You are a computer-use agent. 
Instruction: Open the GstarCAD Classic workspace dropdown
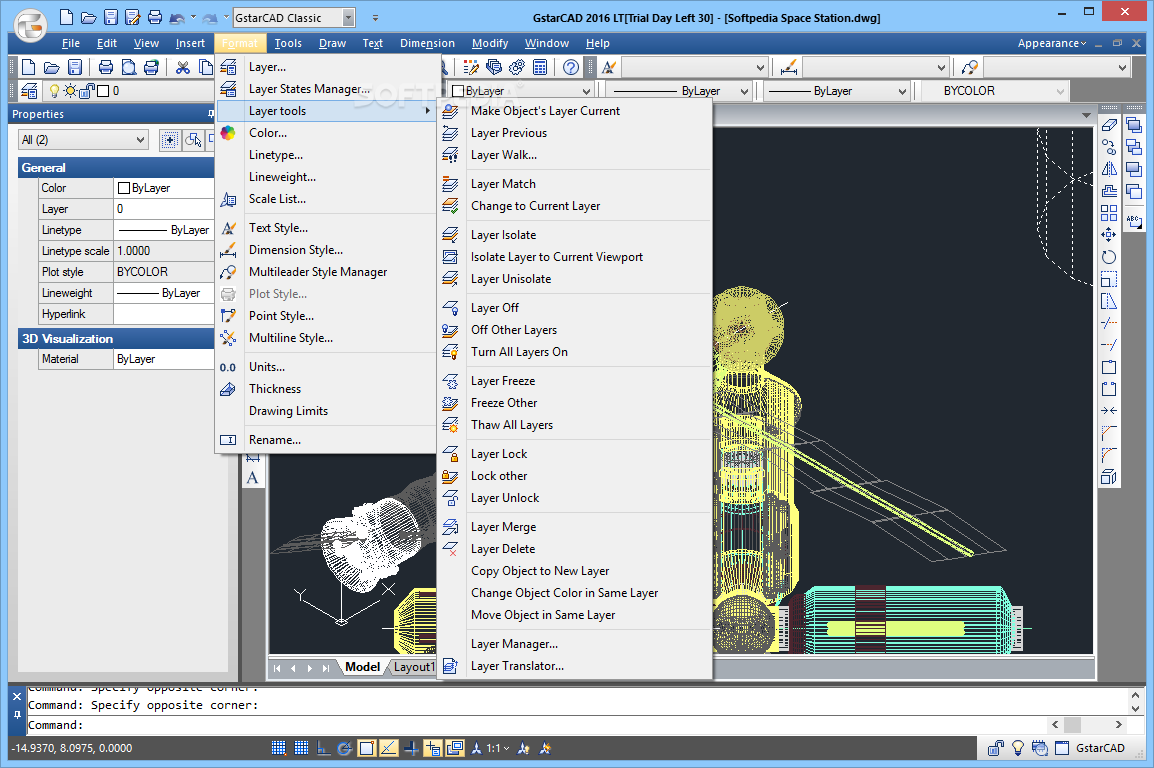coord(349,18)
